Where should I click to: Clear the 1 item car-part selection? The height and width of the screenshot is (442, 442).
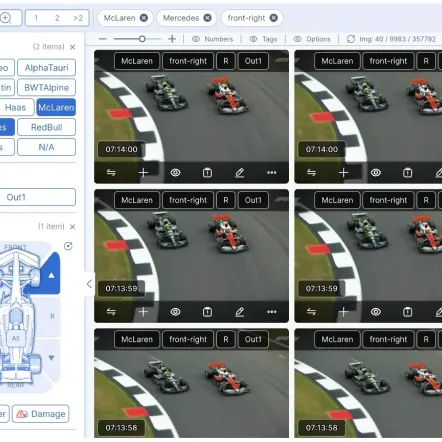coord(73,227)
